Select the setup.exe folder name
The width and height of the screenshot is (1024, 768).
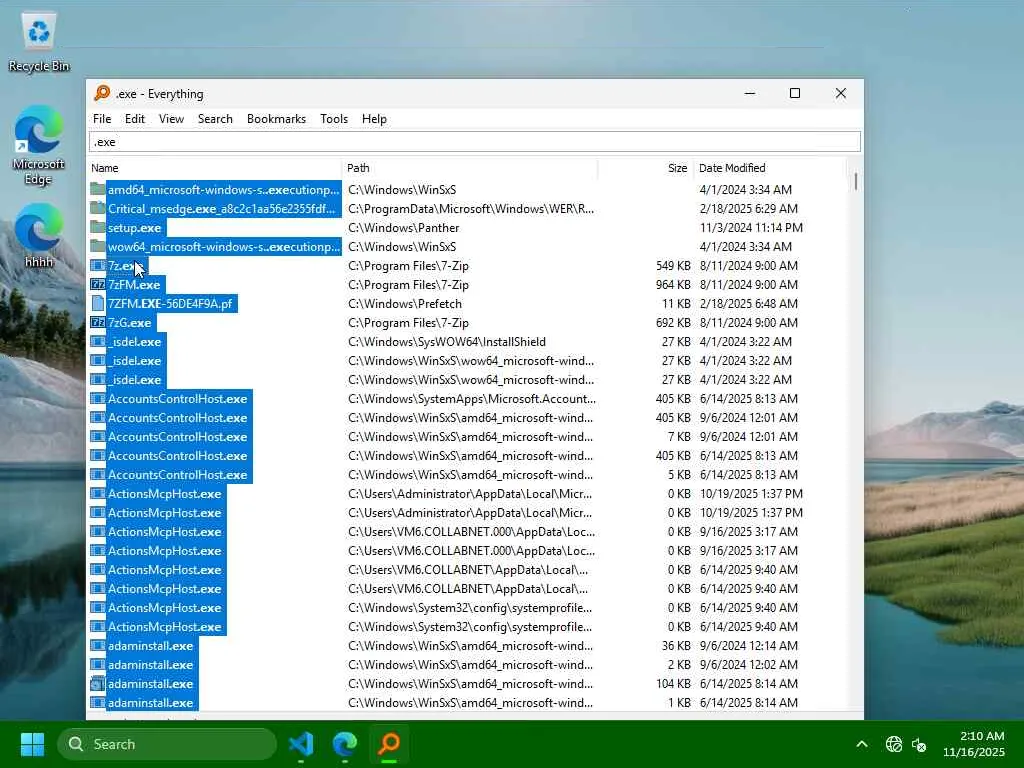tap(134, 227)
